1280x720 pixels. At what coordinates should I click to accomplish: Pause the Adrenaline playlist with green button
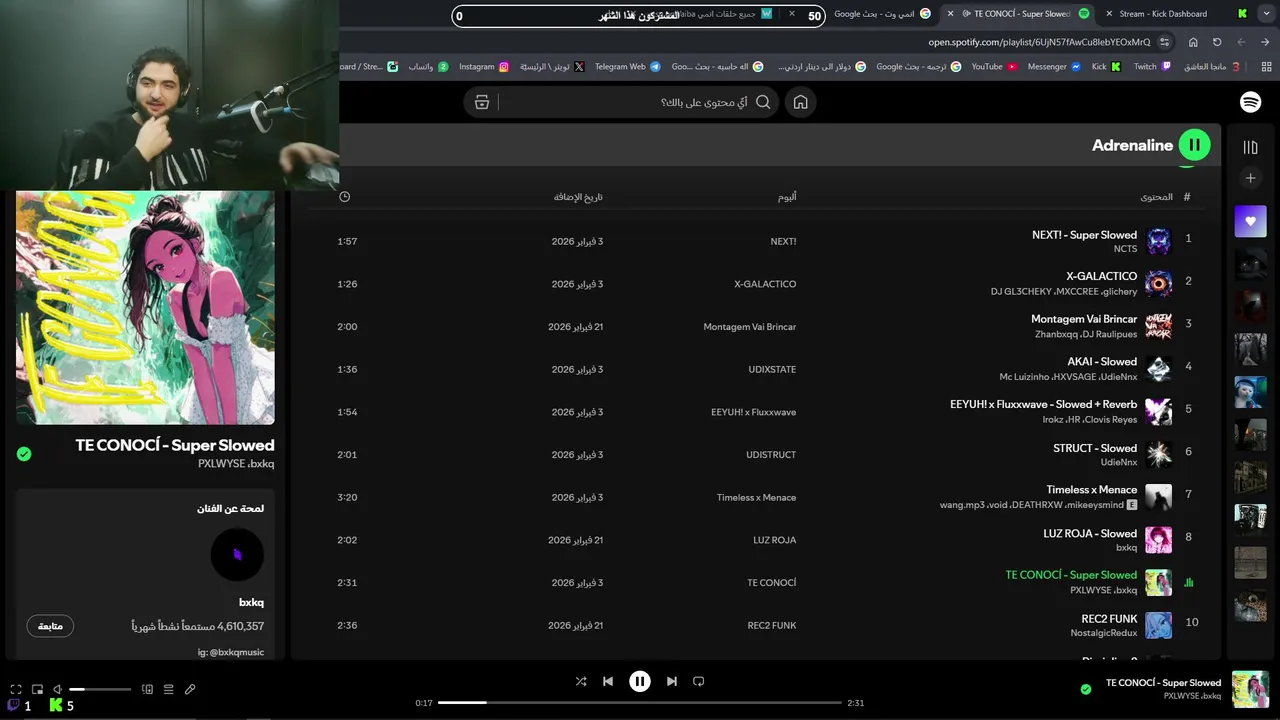pyautogui.click(x=1194, y=145)
